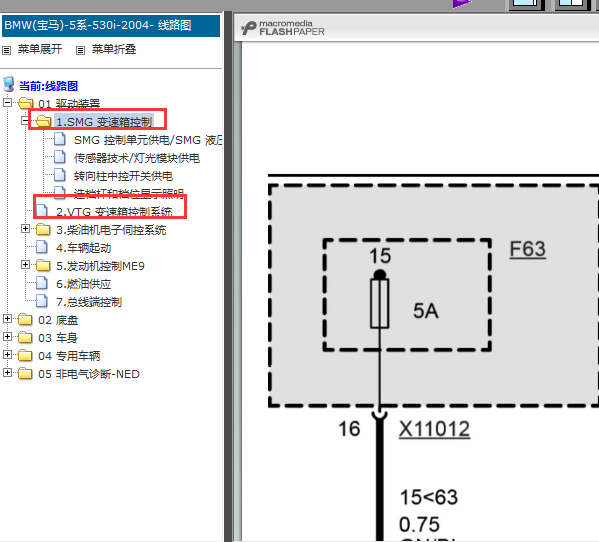This screenshot has width=599, height=542.
Task: Open the 6.燃油供应 document
Action: (x=84, y=284)
